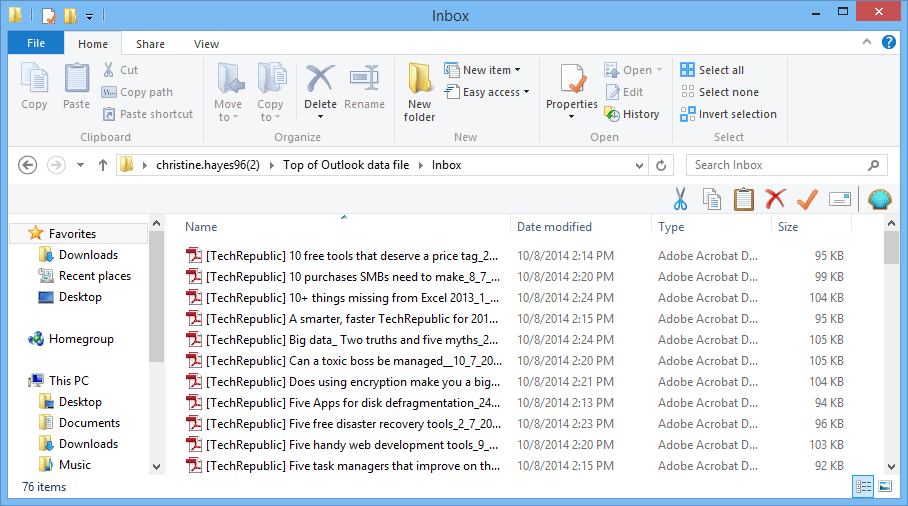This screenshot has width=908, height=506.
Task: Go back with the back arrow
Action: 27,165
